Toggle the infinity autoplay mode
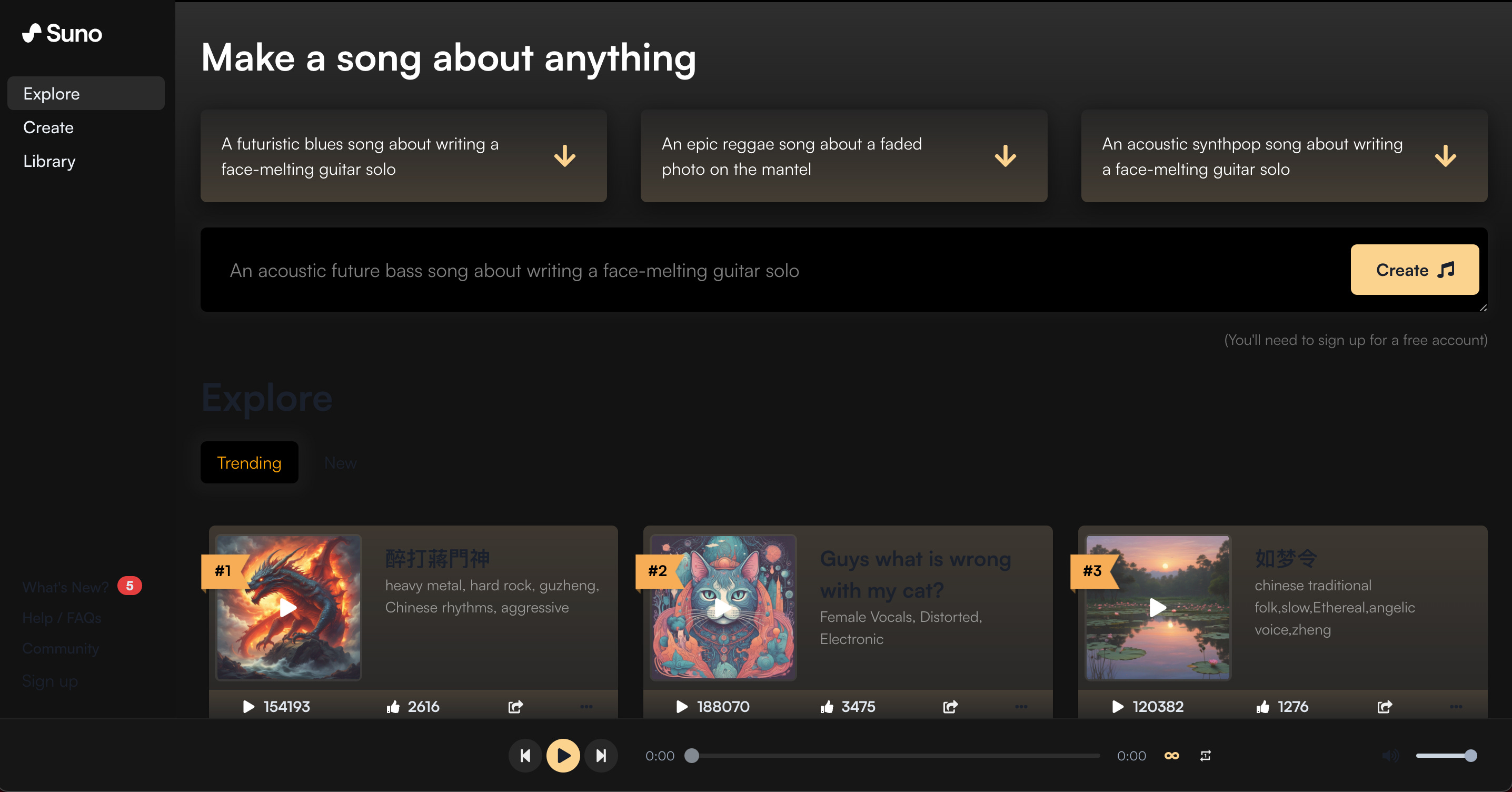1512x792 pixels. 1171,756
